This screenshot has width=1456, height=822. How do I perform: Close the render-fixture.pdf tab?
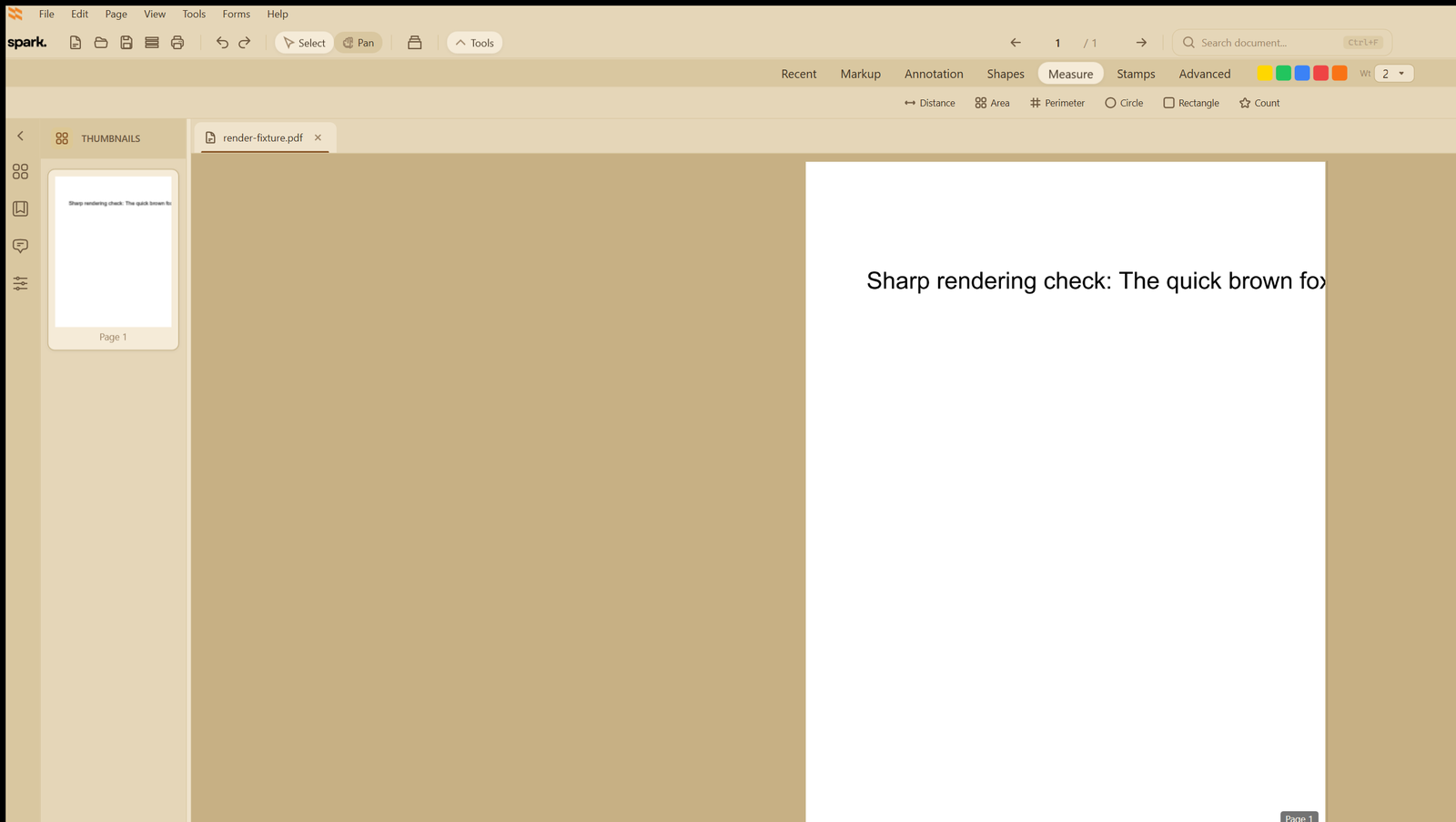click(318, 137)
